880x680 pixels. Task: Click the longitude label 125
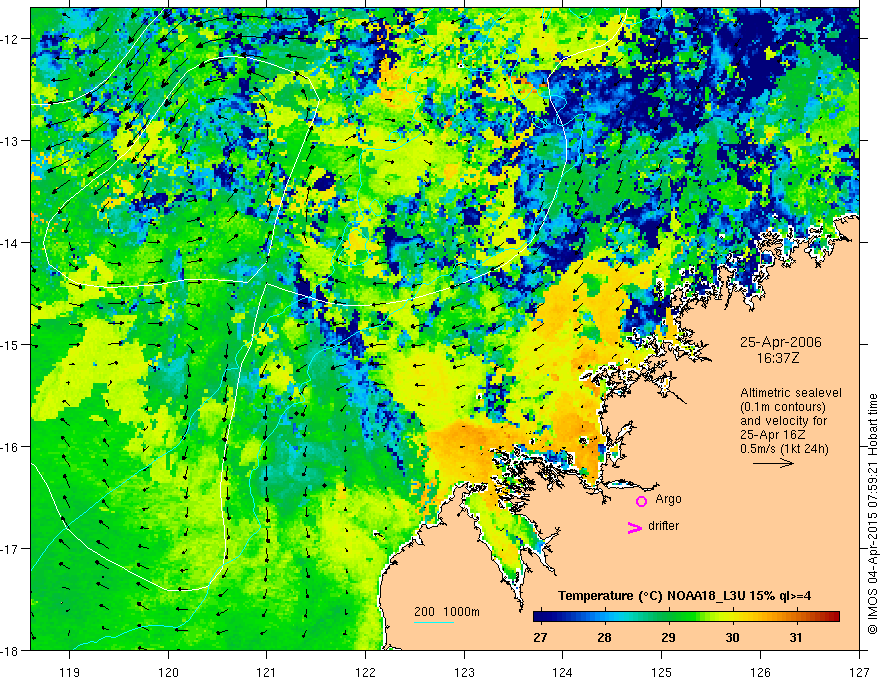[662, 672]
